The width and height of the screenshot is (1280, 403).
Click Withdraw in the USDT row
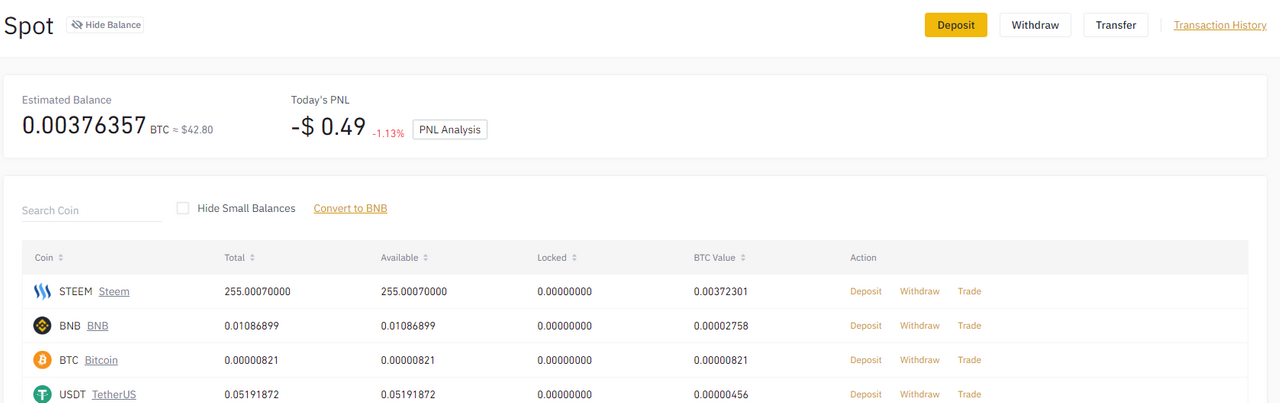[920, 394]
